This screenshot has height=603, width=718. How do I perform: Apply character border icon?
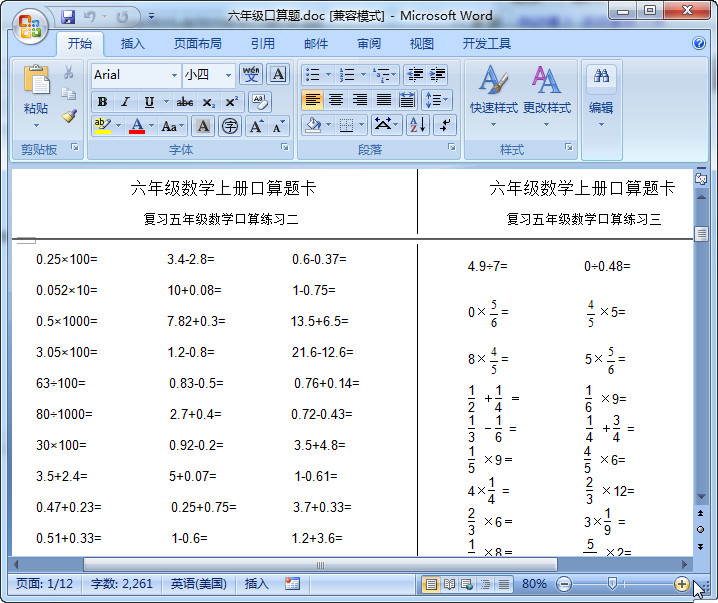click(278, 74)
